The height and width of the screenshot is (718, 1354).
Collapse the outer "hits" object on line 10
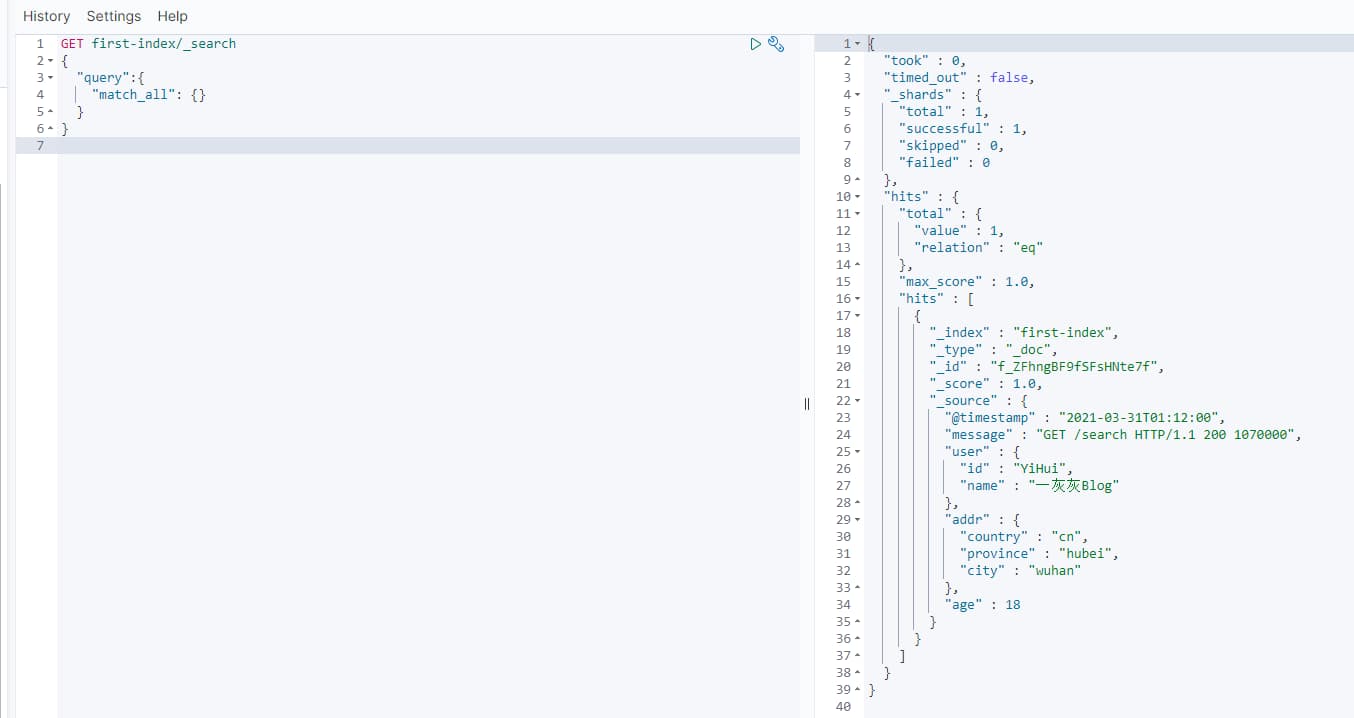pyautogui.click(x=857, y=197)
